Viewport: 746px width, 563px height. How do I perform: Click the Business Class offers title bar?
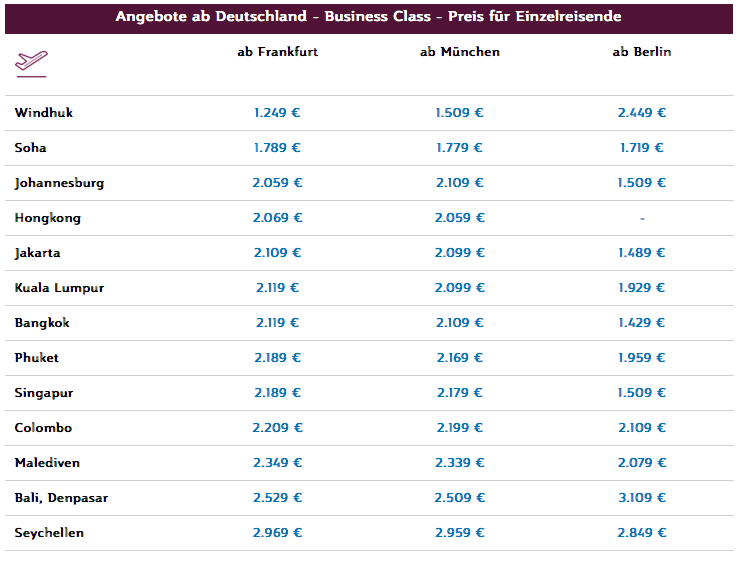[x=368, y=17]
